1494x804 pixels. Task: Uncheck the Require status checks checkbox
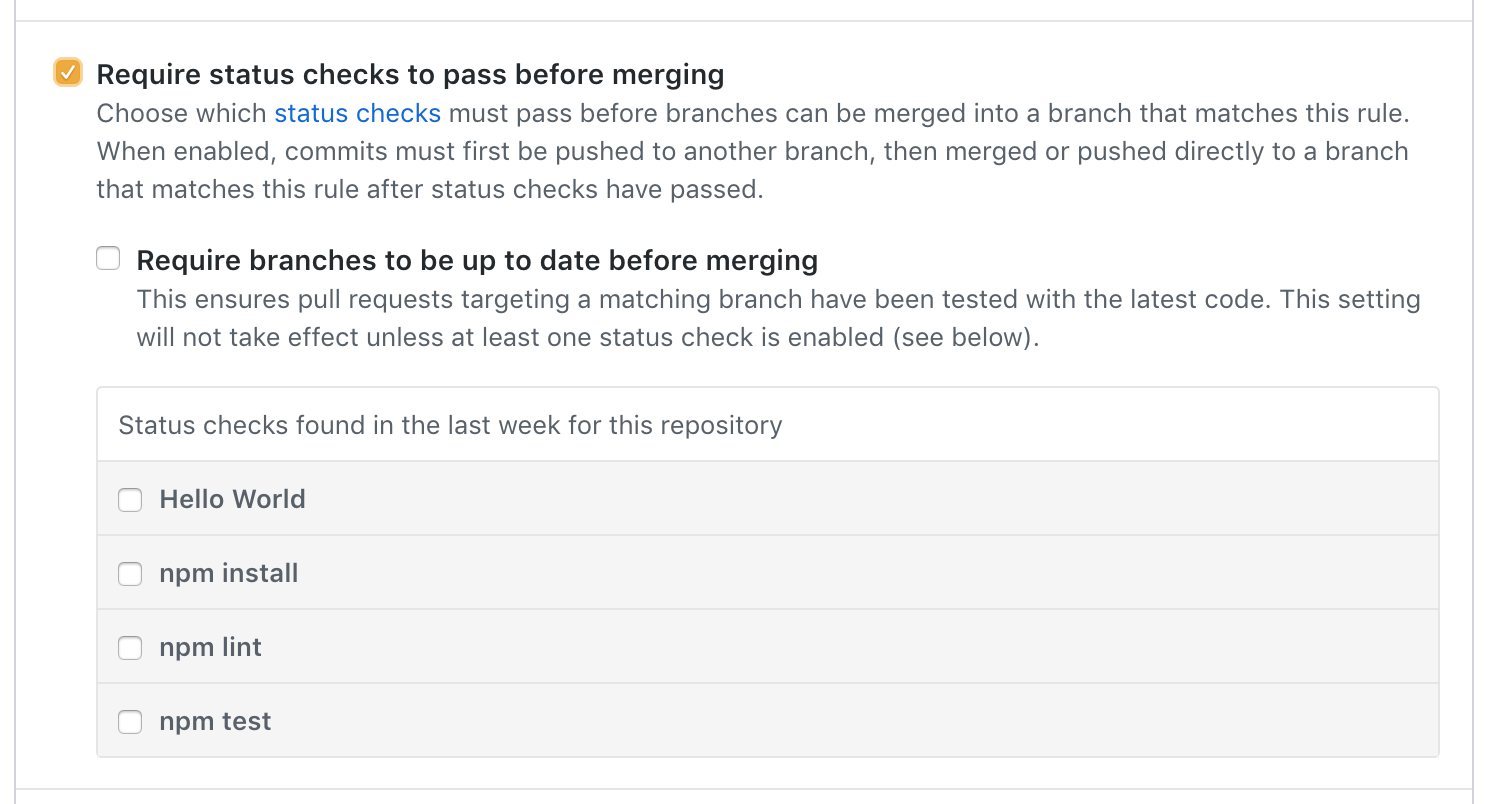[x=67, y=73]
